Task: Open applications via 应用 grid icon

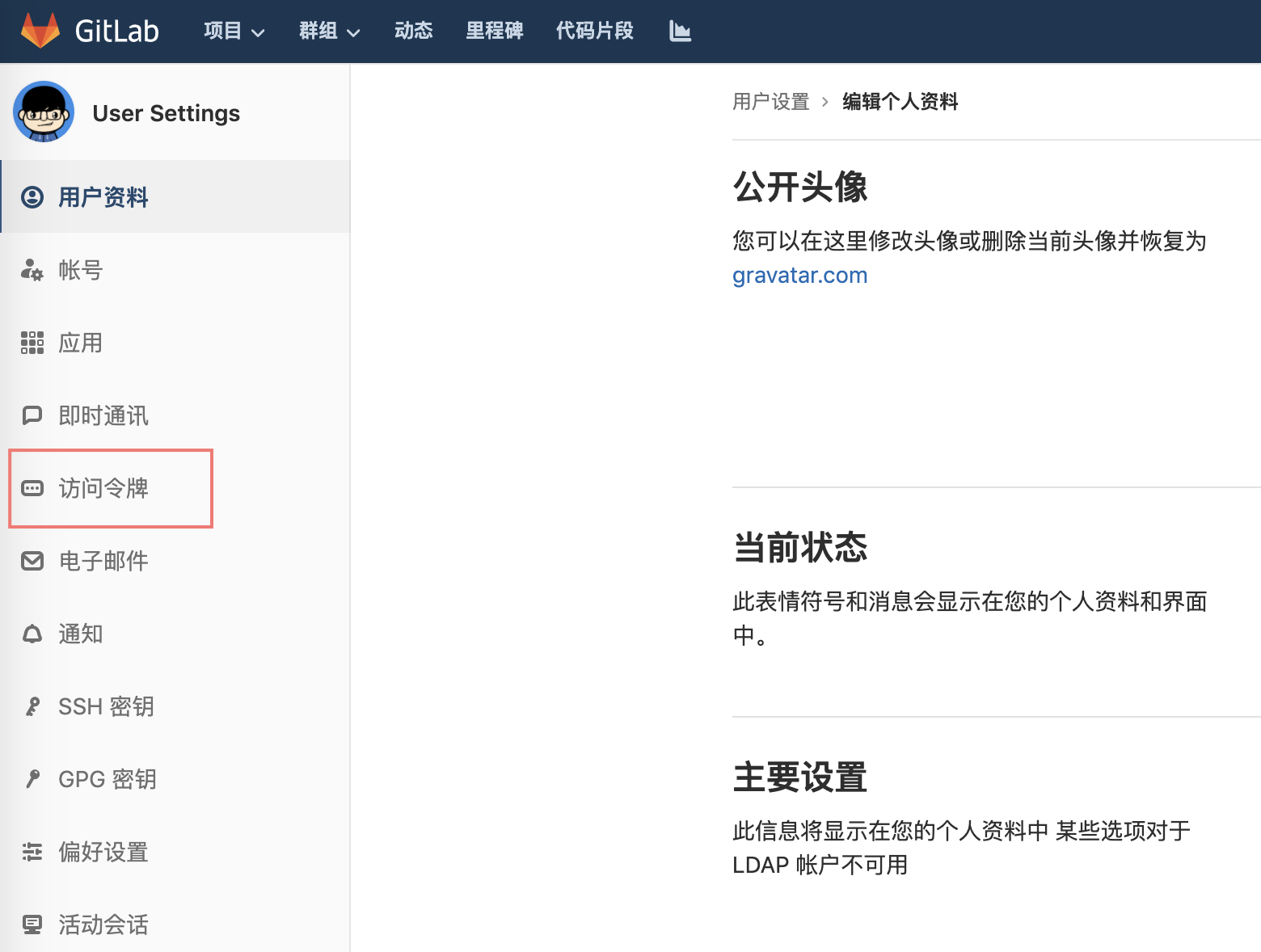Action: pos(32,343)
